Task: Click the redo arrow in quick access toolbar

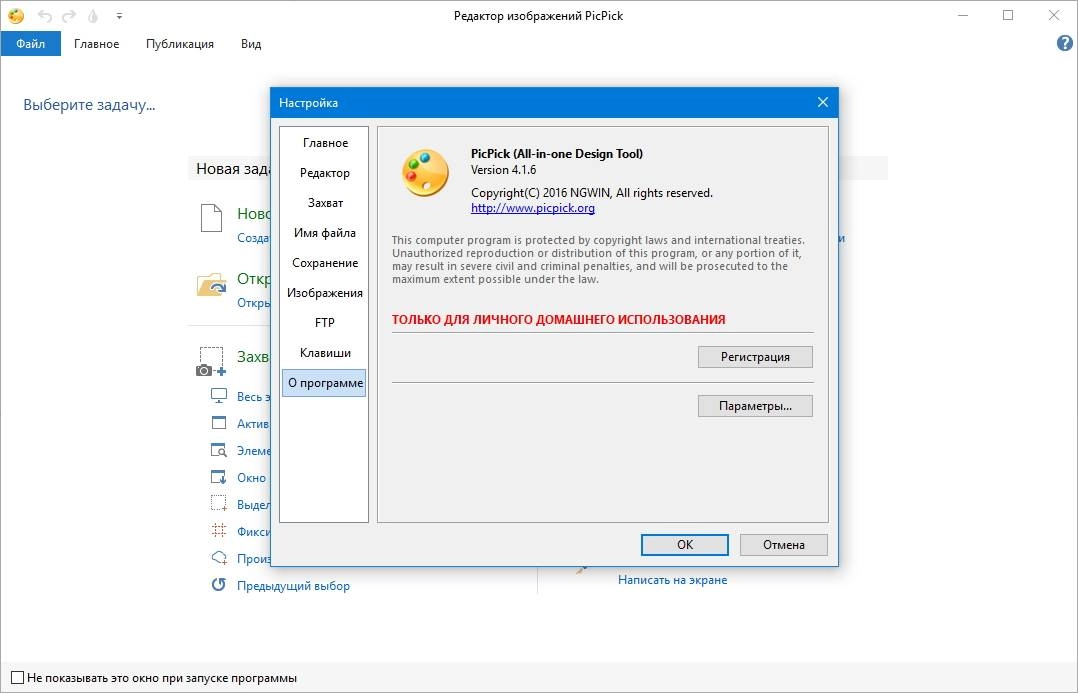Action: point(69,15)
